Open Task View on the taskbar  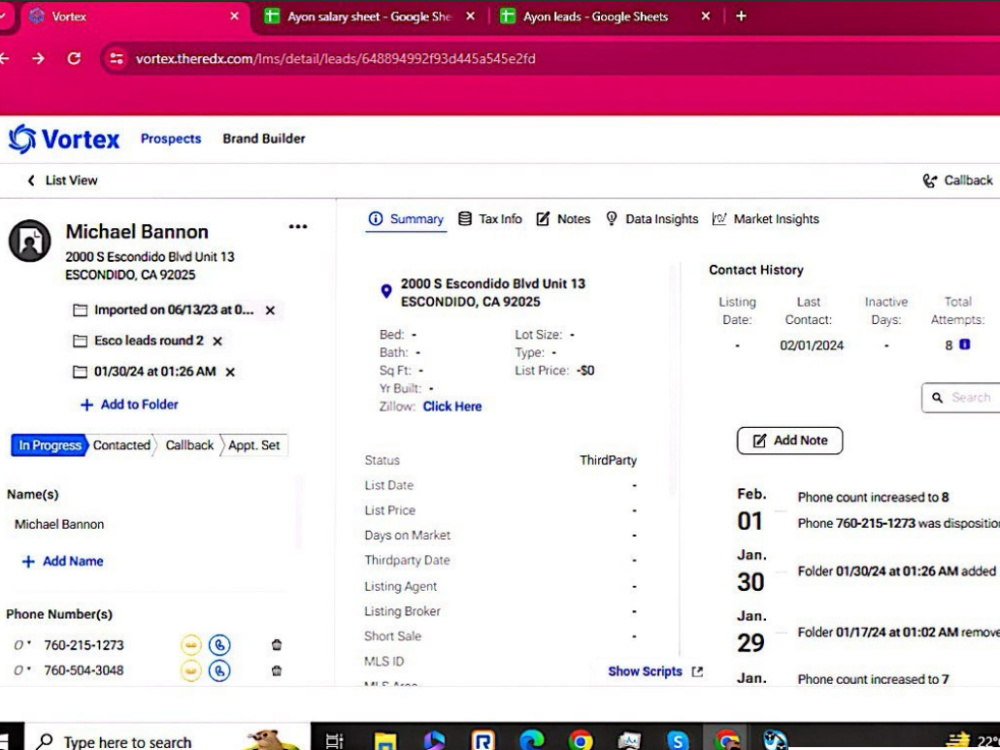pos(334,740)
